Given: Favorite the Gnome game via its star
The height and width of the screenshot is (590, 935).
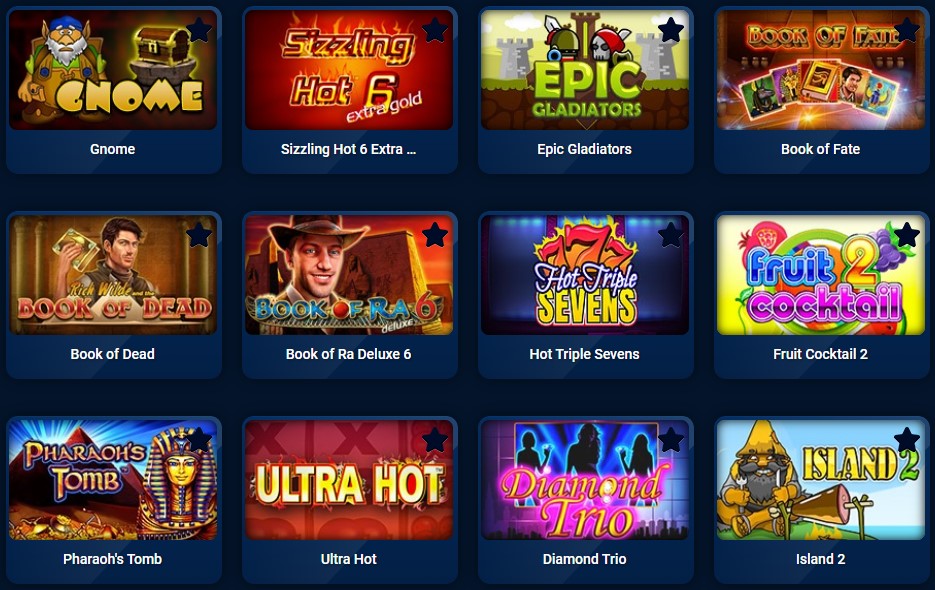Looking at the screenshot, I should tap(199, 30).
